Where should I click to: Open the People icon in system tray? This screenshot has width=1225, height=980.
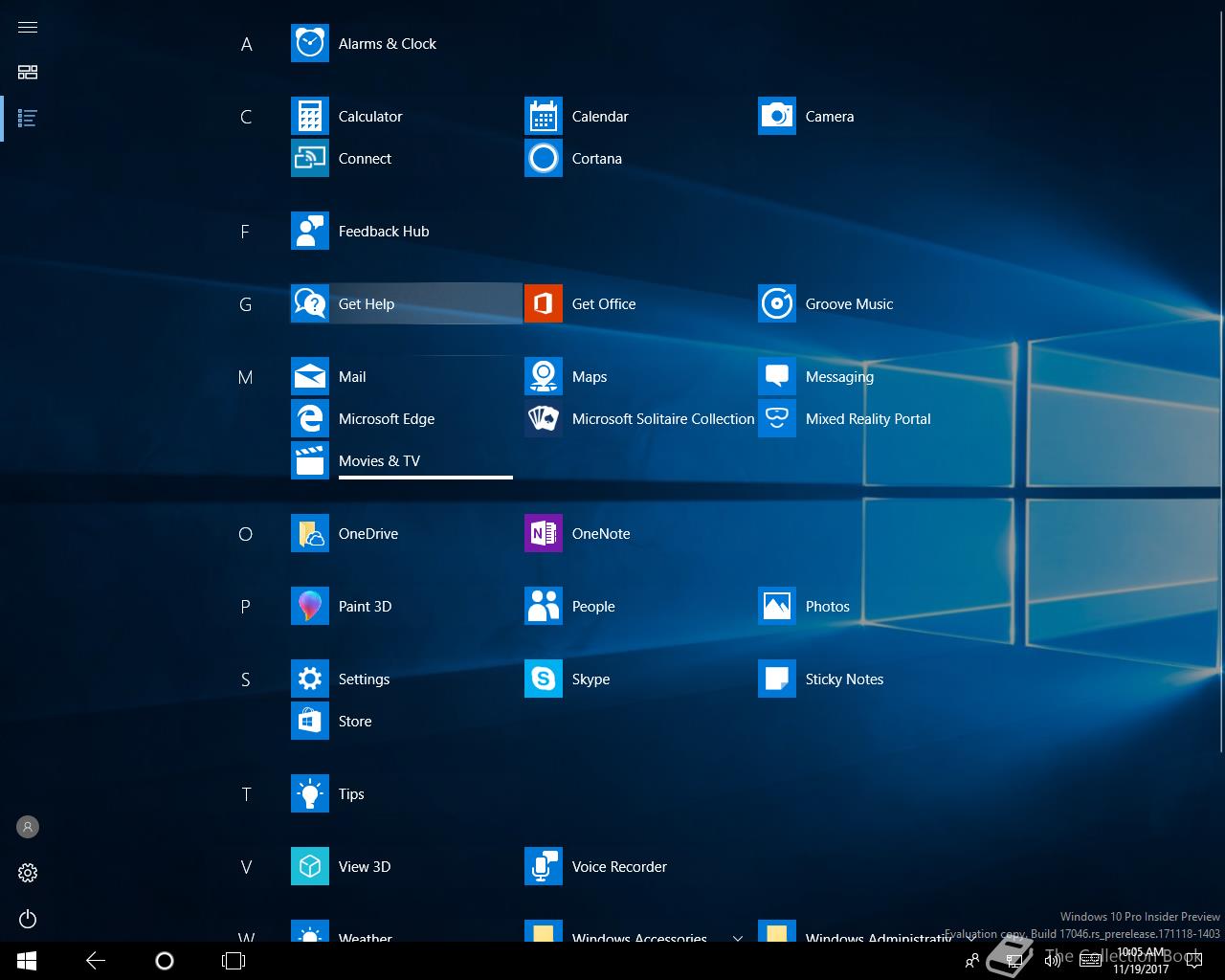click(972, 961)
